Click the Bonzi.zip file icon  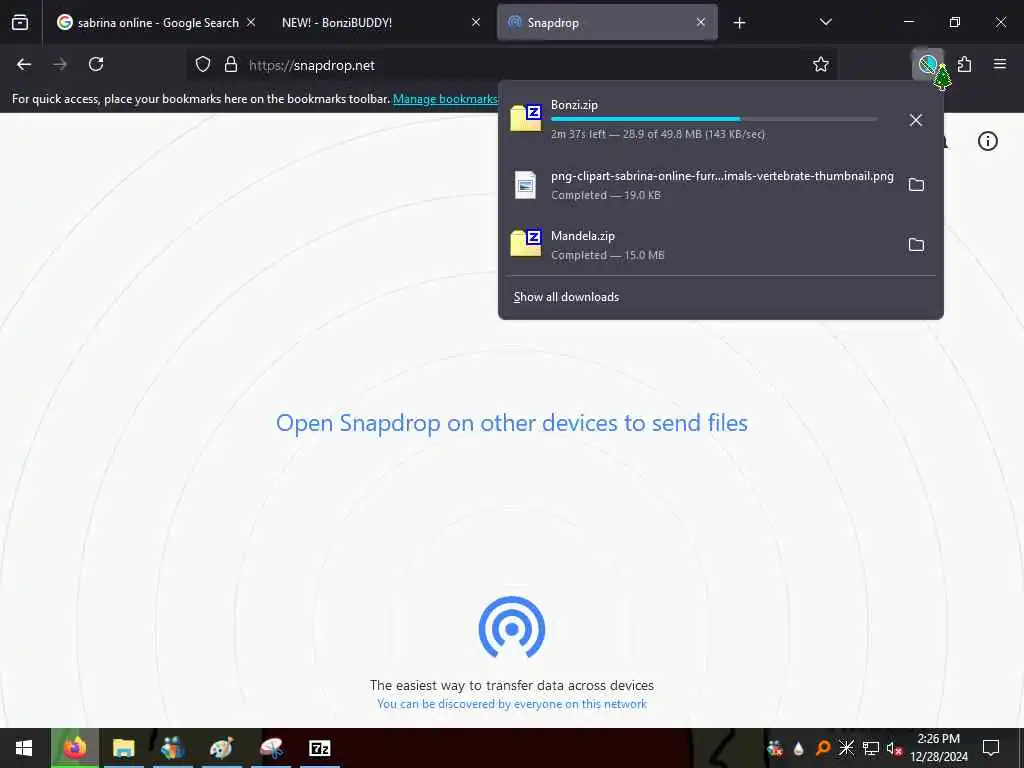[526, 118]
